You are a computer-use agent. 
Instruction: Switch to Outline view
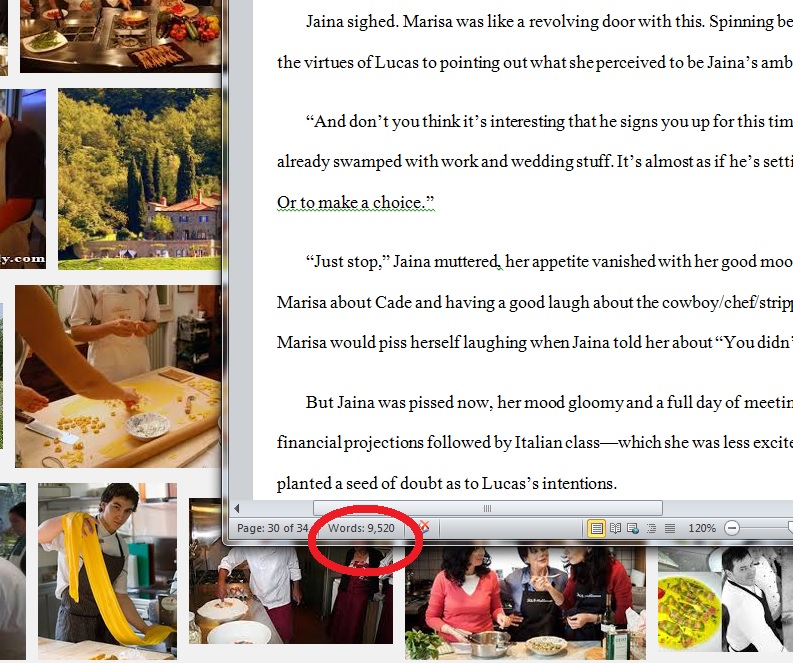pyautogui.click(x=651, y=528)
